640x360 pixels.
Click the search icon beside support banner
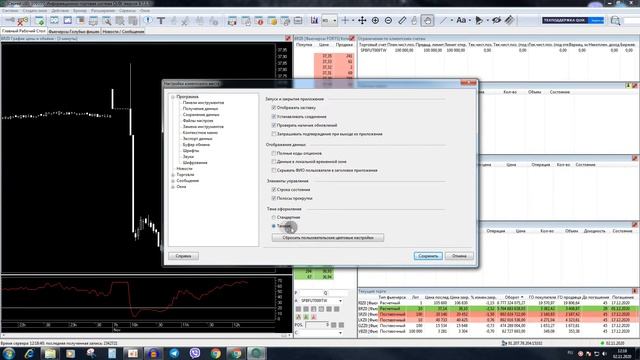[615, 20]
